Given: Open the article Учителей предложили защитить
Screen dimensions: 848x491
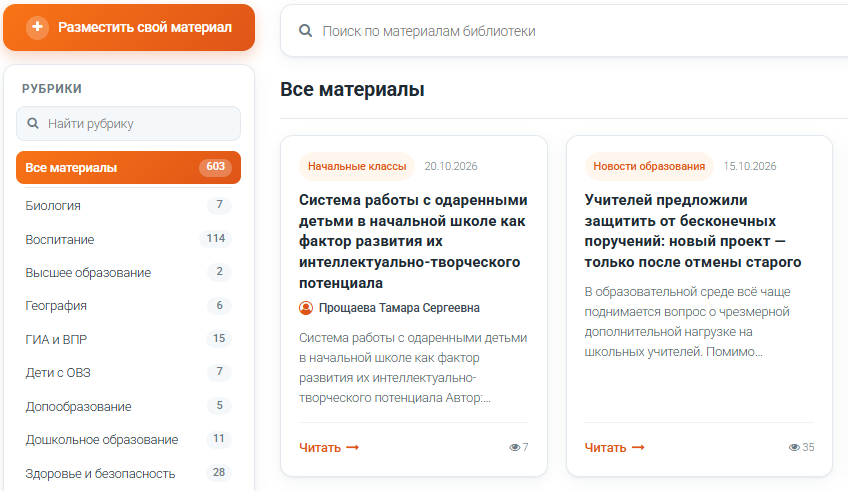Looking at the screenshot, I should pyautogui.click(x=693, y=231).
